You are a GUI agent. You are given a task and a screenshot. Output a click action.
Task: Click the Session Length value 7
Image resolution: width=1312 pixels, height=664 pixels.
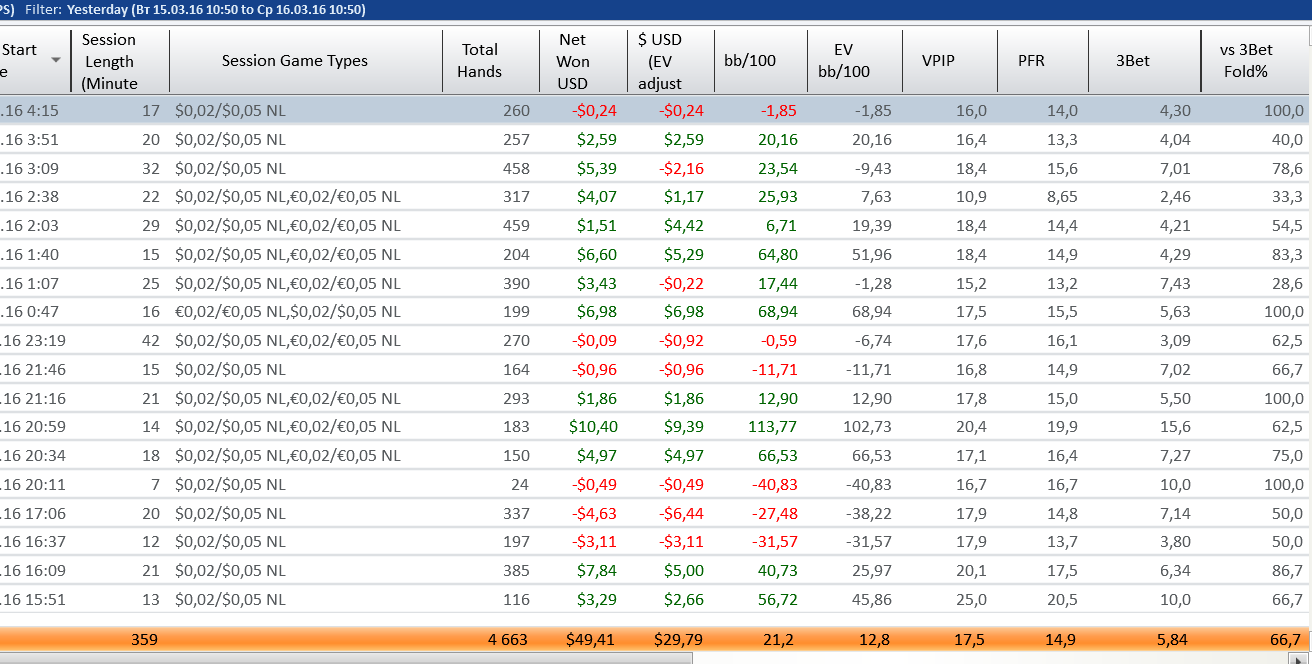[x=155, y=484]
